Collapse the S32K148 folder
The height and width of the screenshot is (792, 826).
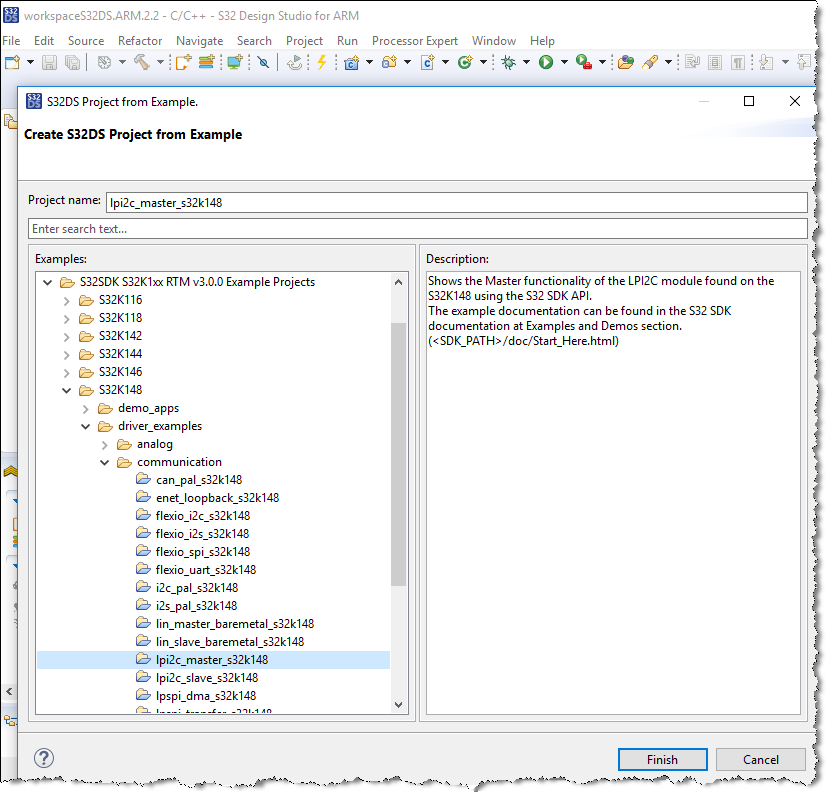[66, 390]
